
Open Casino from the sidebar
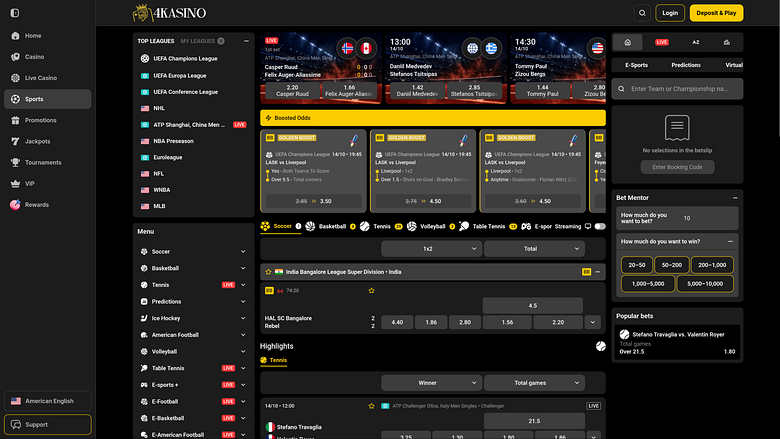tap(48, 57)
